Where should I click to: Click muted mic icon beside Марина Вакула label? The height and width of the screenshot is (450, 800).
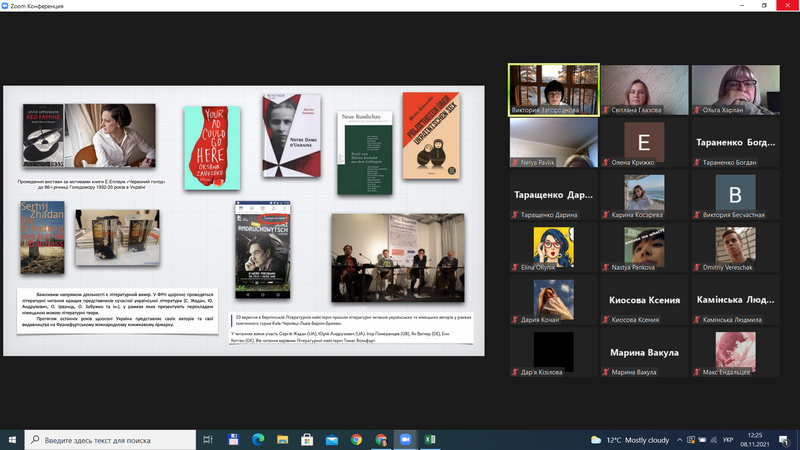[606, 372]
